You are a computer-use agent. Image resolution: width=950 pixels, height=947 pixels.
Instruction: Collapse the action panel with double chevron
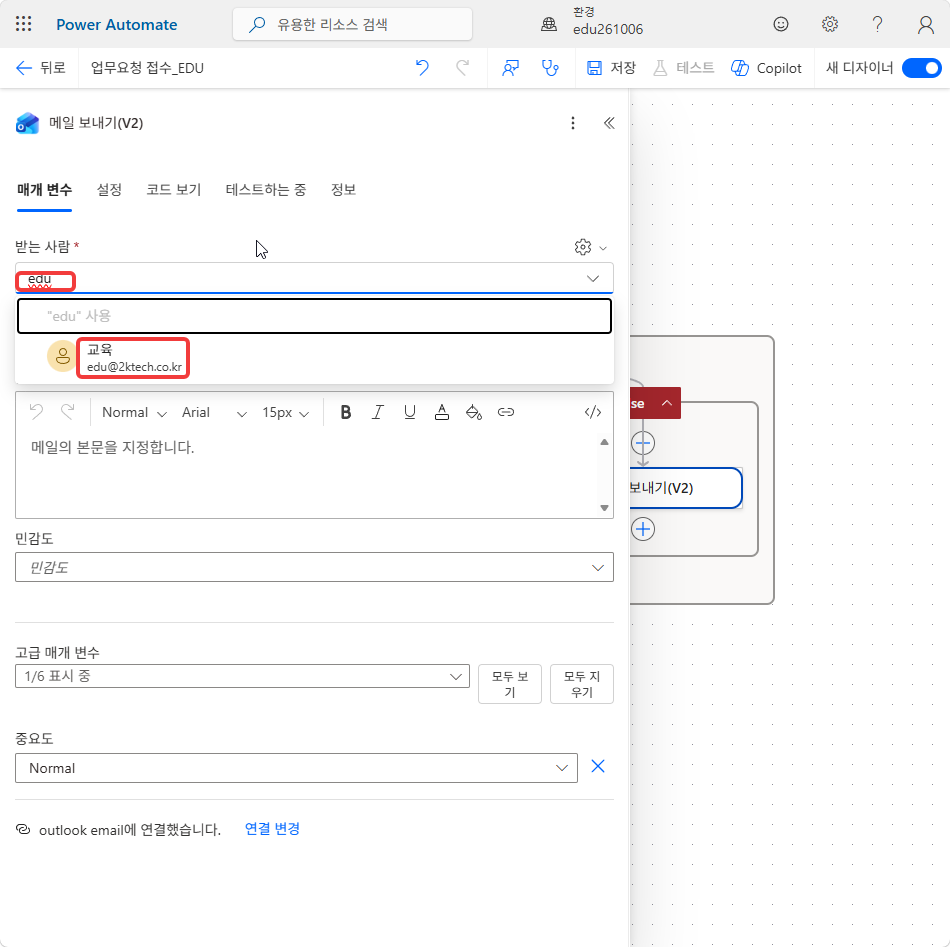click(609, 124)
